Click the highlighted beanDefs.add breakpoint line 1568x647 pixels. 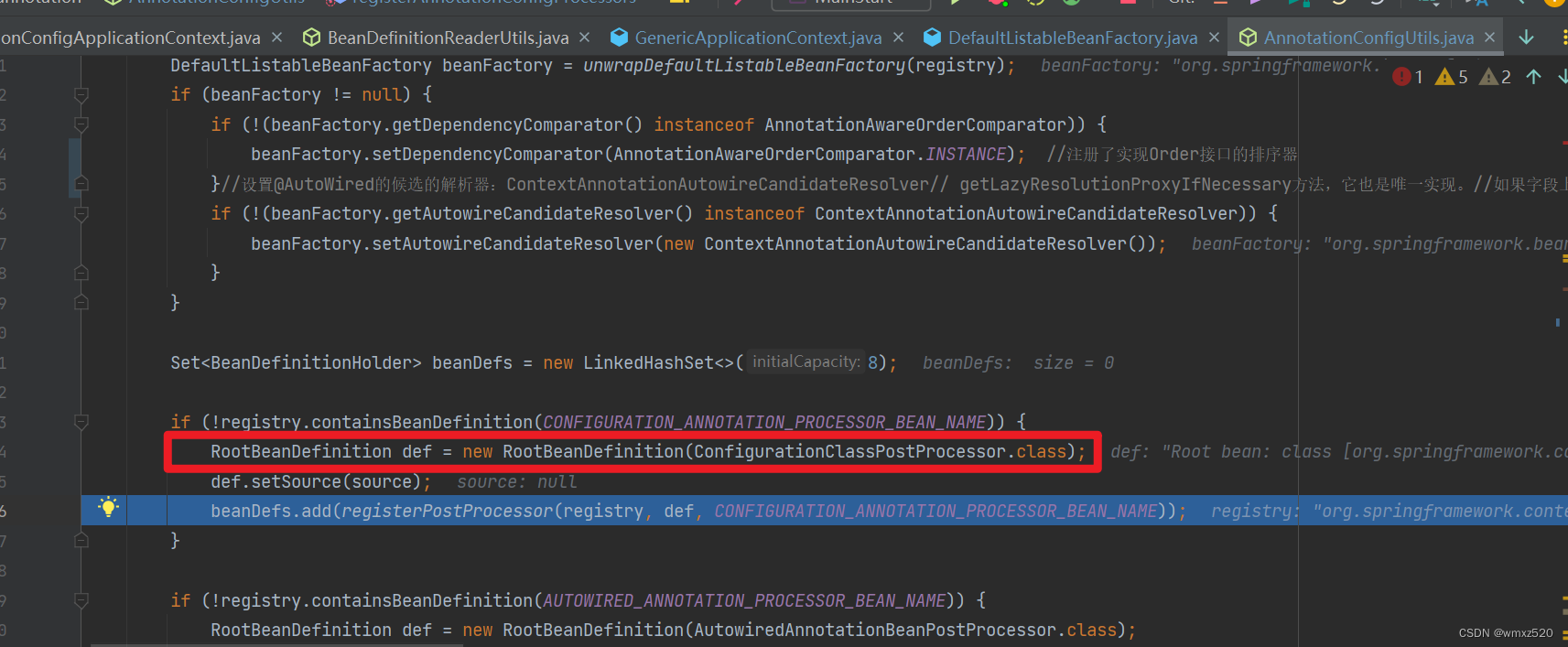[824, 511]
